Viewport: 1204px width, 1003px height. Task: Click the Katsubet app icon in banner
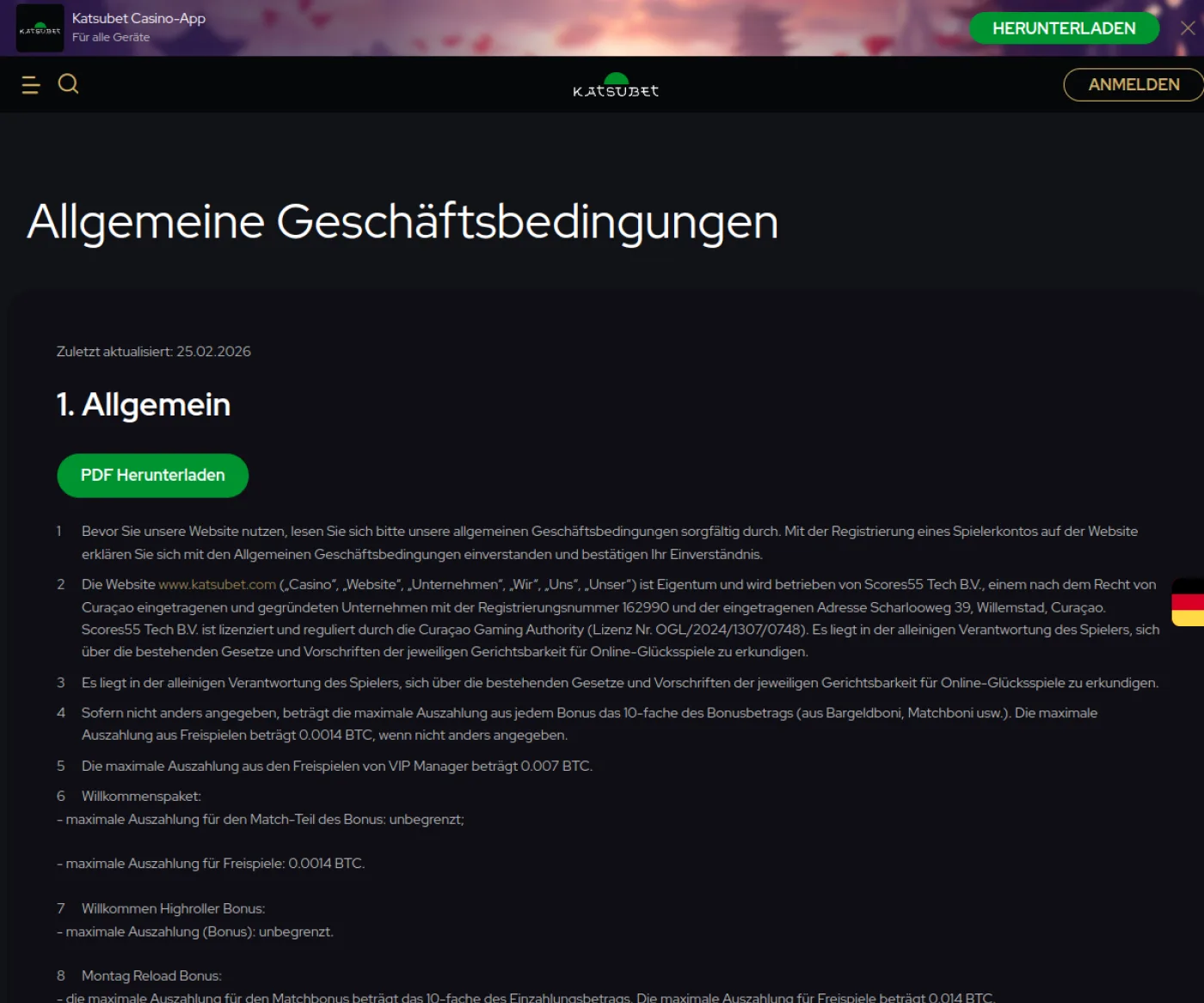(40, 28)
